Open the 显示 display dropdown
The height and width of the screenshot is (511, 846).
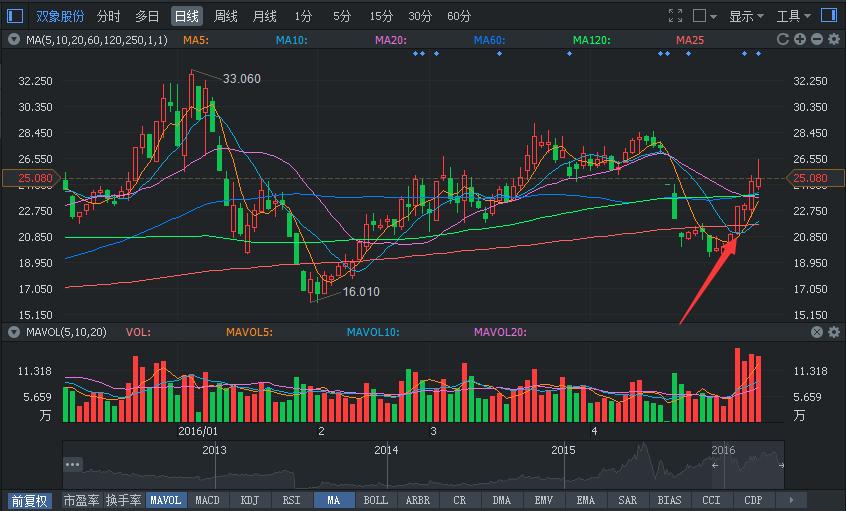(x=746, y=16)
